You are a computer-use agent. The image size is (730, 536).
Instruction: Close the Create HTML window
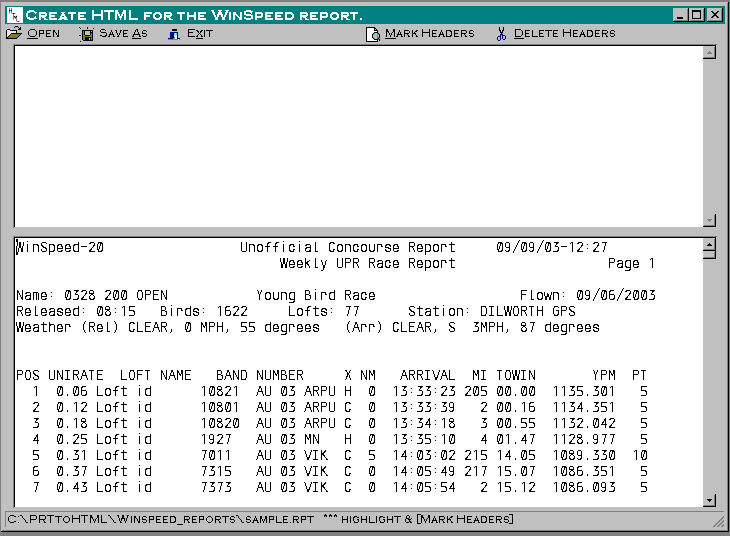tap(715, 15)
